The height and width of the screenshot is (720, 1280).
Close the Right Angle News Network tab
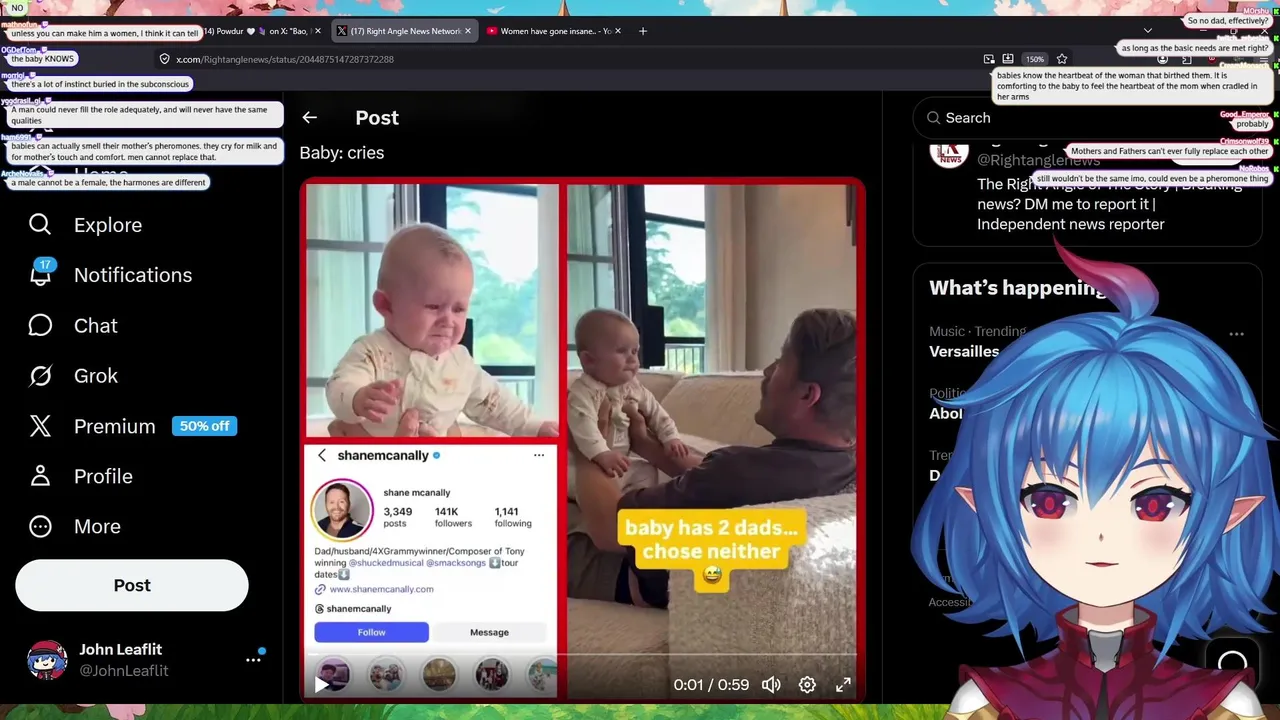point(467,31)
